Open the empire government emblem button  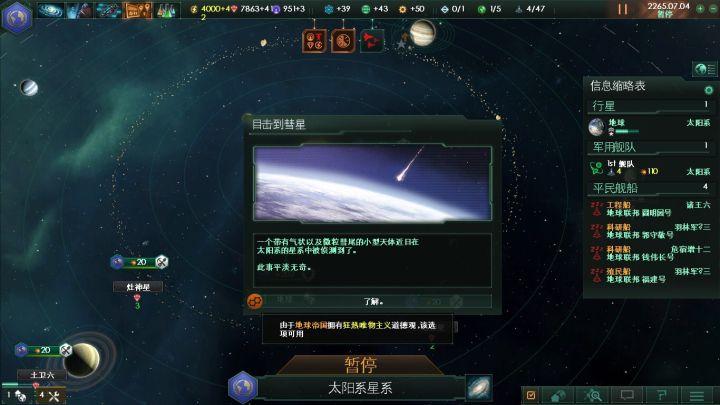[17, 17]
